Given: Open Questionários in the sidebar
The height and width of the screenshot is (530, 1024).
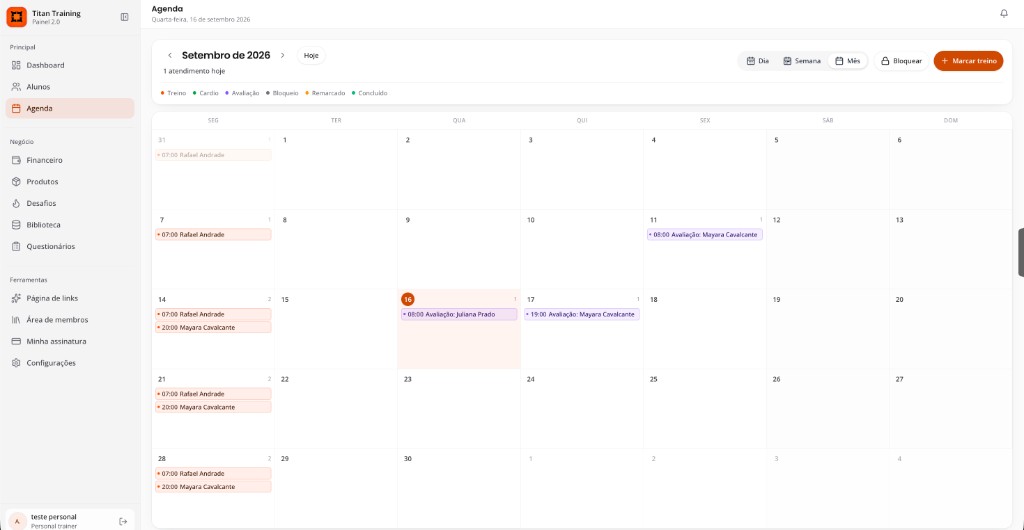Looking at the screenshot, I should pyautogui.click(x=70, y=246).
